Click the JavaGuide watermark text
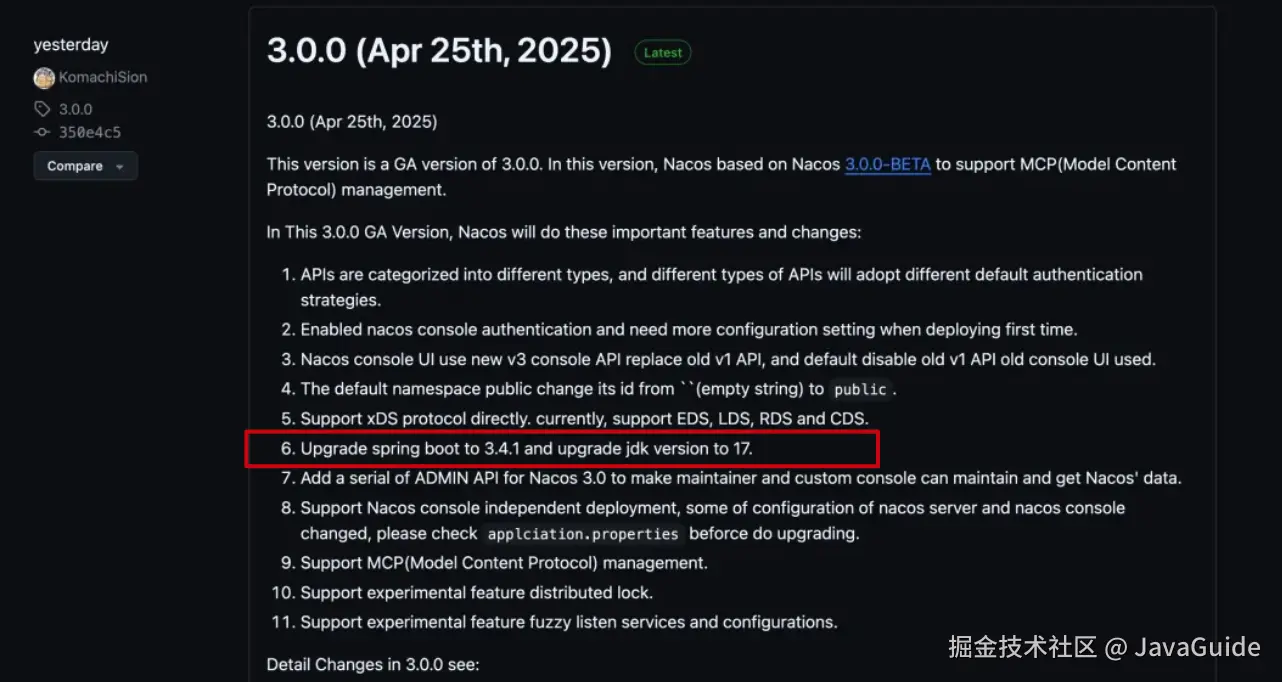The height and width of the screenshot is (682, 1282). (x=1197, y=647)
